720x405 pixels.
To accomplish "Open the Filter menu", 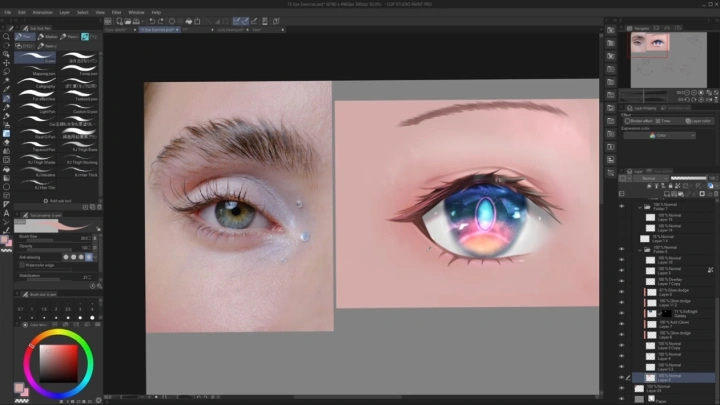I will tap(117, 12).
